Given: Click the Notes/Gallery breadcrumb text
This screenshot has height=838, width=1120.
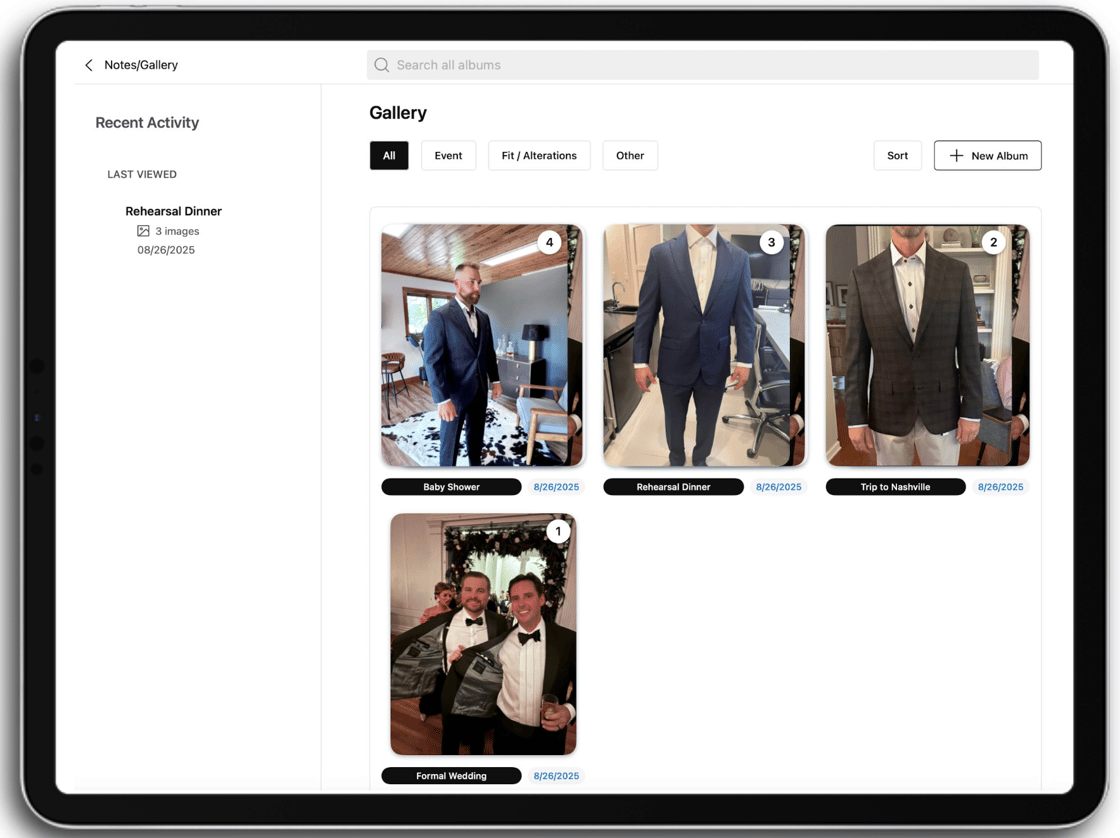Looking at the screenshot, I should (141, 65).
